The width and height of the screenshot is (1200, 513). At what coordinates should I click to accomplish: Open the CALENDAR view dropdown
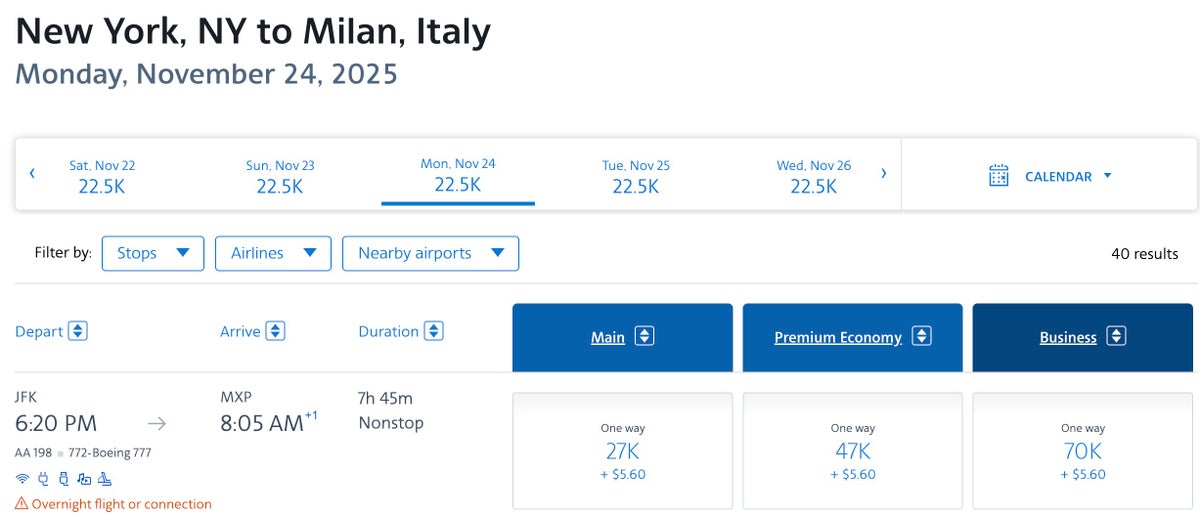click(x=1050, y=176)
